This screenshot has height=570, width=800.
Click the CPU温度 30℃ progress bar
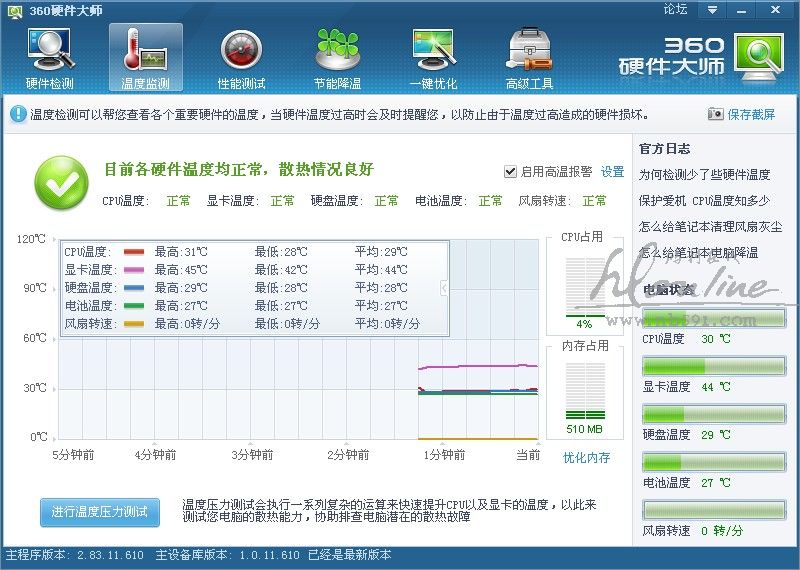click(713, 318)
